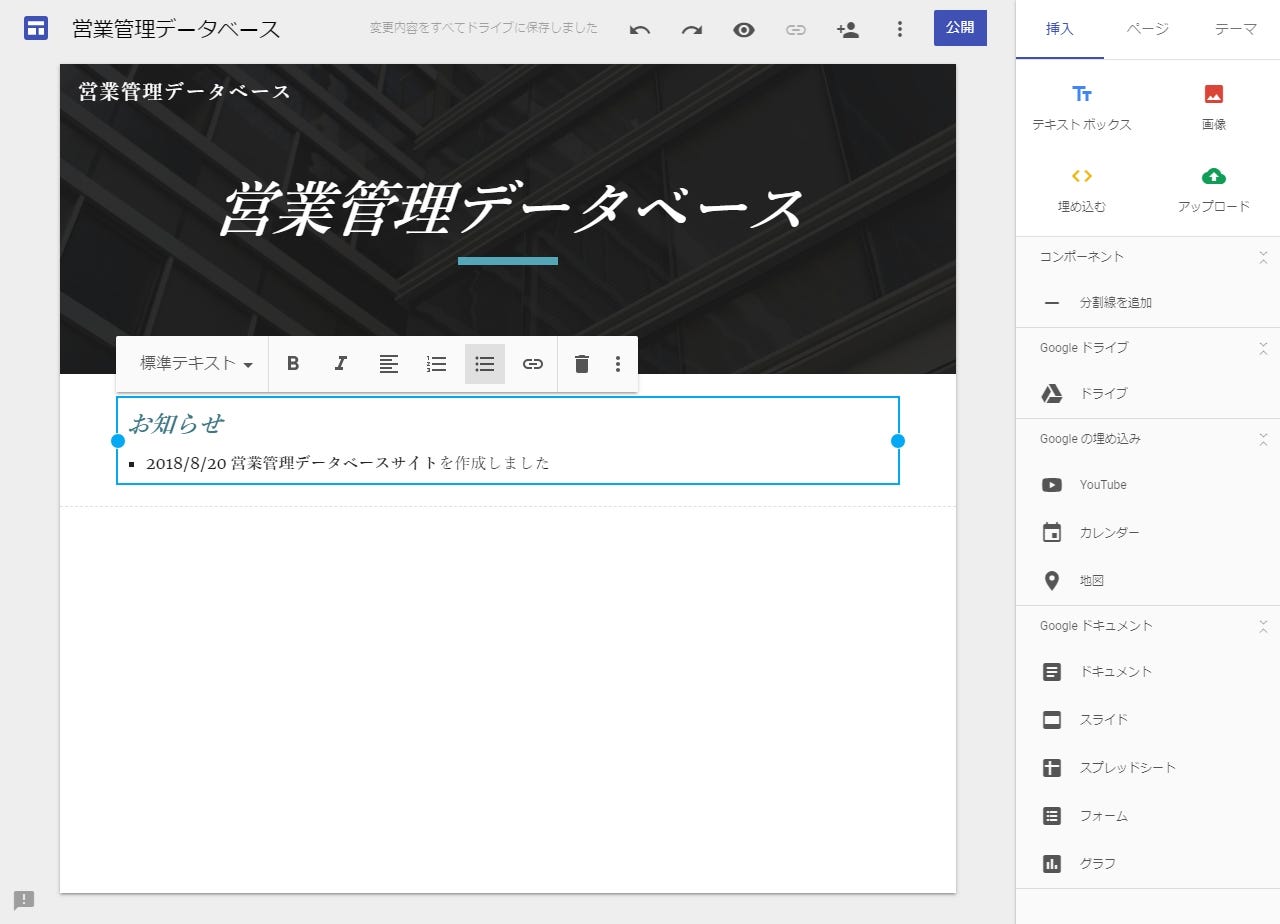Undo the last change
The width and height of the screenshot is (1280, 924).
(x=640, y=29)
